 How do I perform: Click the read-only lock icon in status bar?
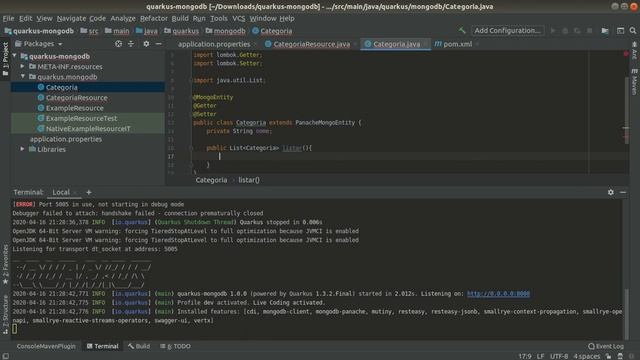point(608,356)
